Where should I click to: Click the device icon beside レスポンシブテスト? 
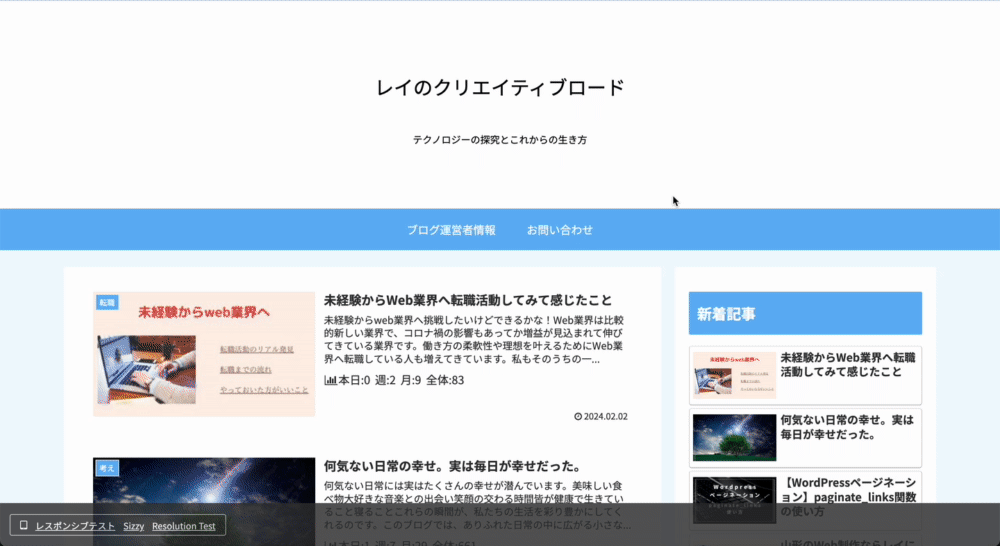pos(24,525)
